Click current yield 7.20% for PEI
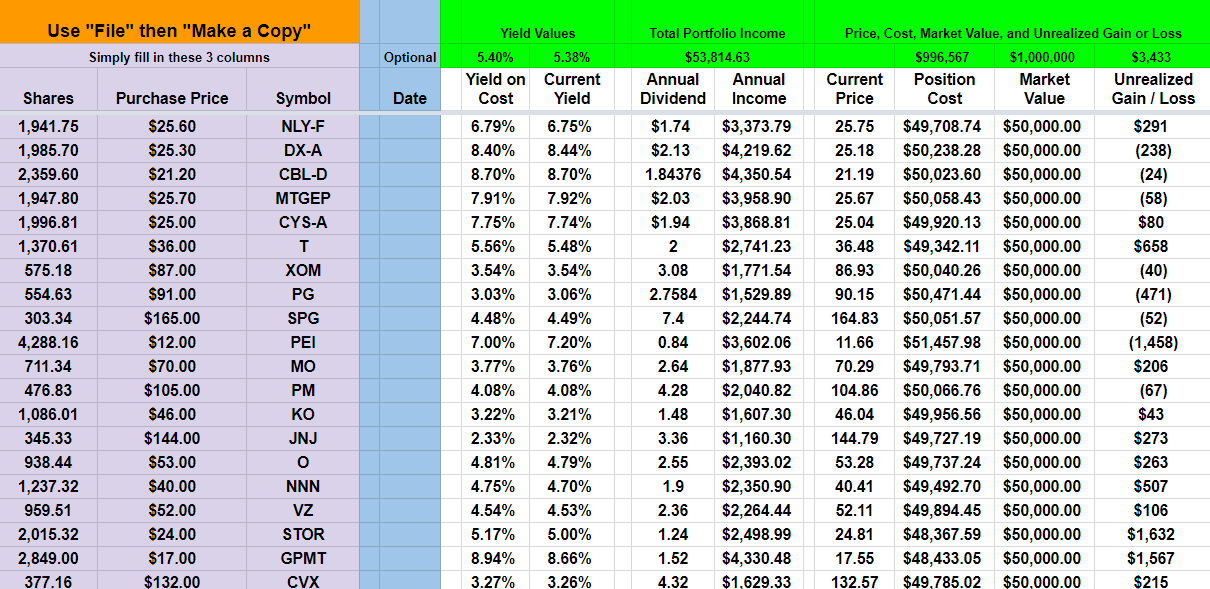Viewport: 1210px width, 589px height. click(572, 342)
